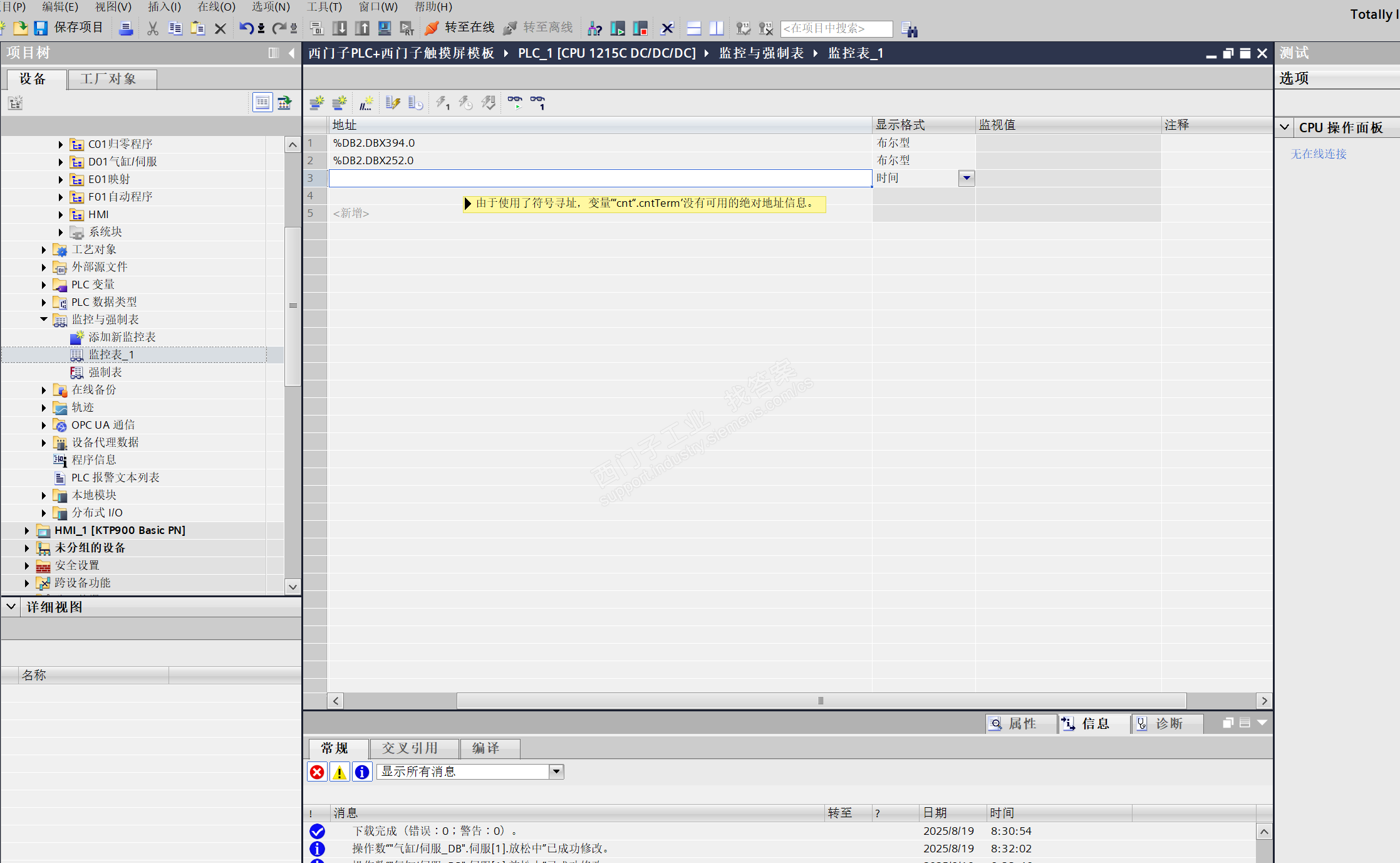This screenshot has height=863, width=1400.
Task: Click the Monitor once glasses icon
Action: [537, 103]
